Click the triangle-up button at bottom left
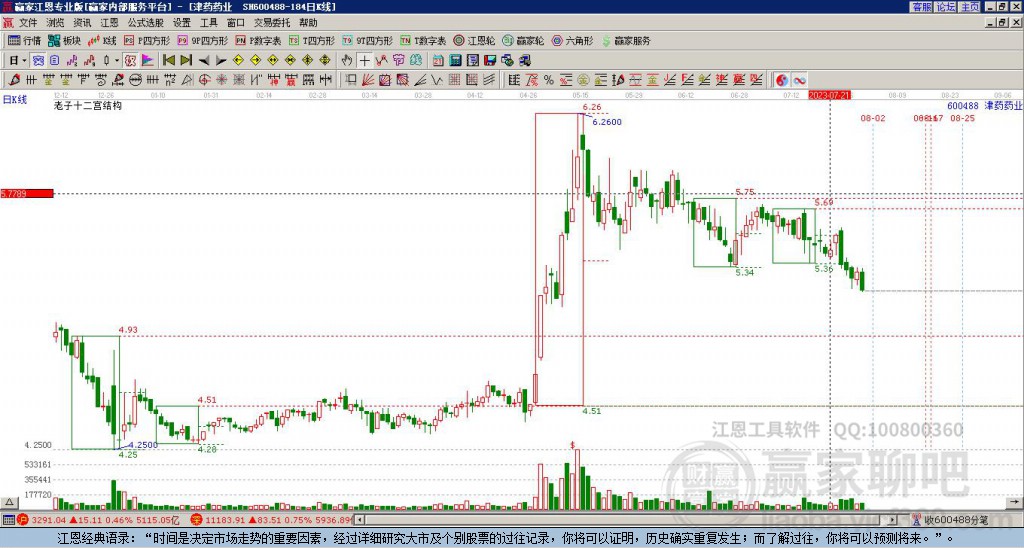 pyautogui.click(x=8, y=502)
